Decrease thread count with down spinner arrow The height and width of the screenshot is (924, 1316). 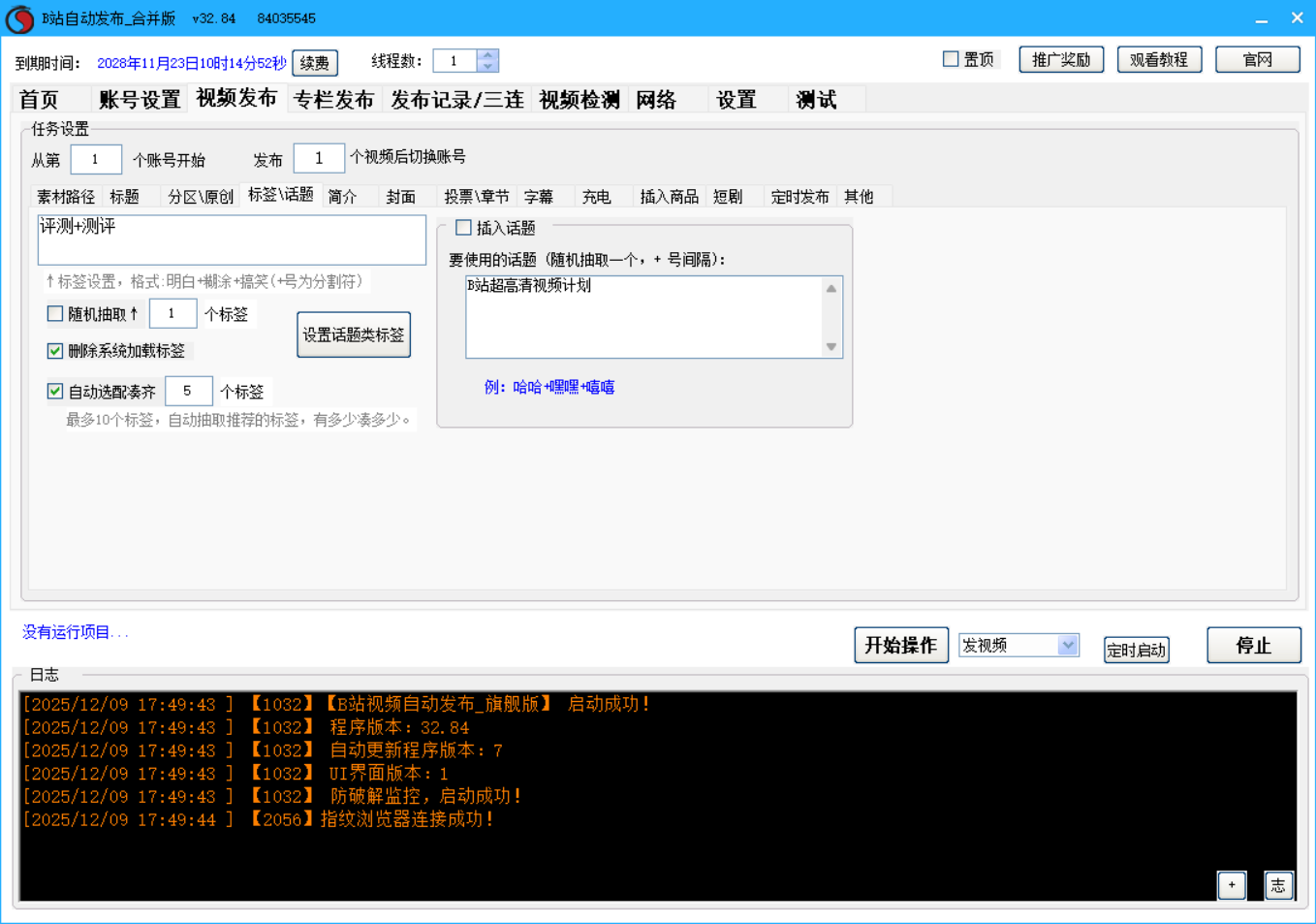(x=487, y=67)
